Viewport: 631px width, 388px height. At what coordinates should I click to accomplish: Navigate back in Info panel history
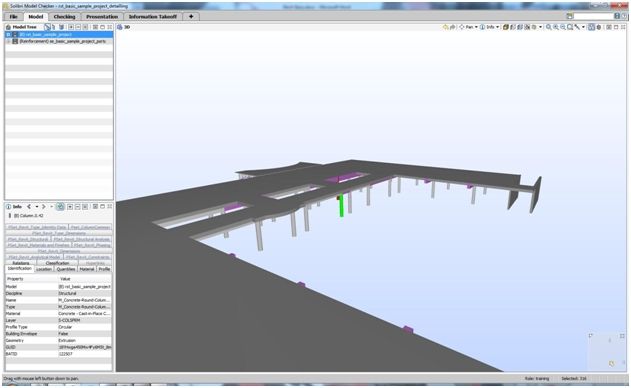tap(29, 206)
